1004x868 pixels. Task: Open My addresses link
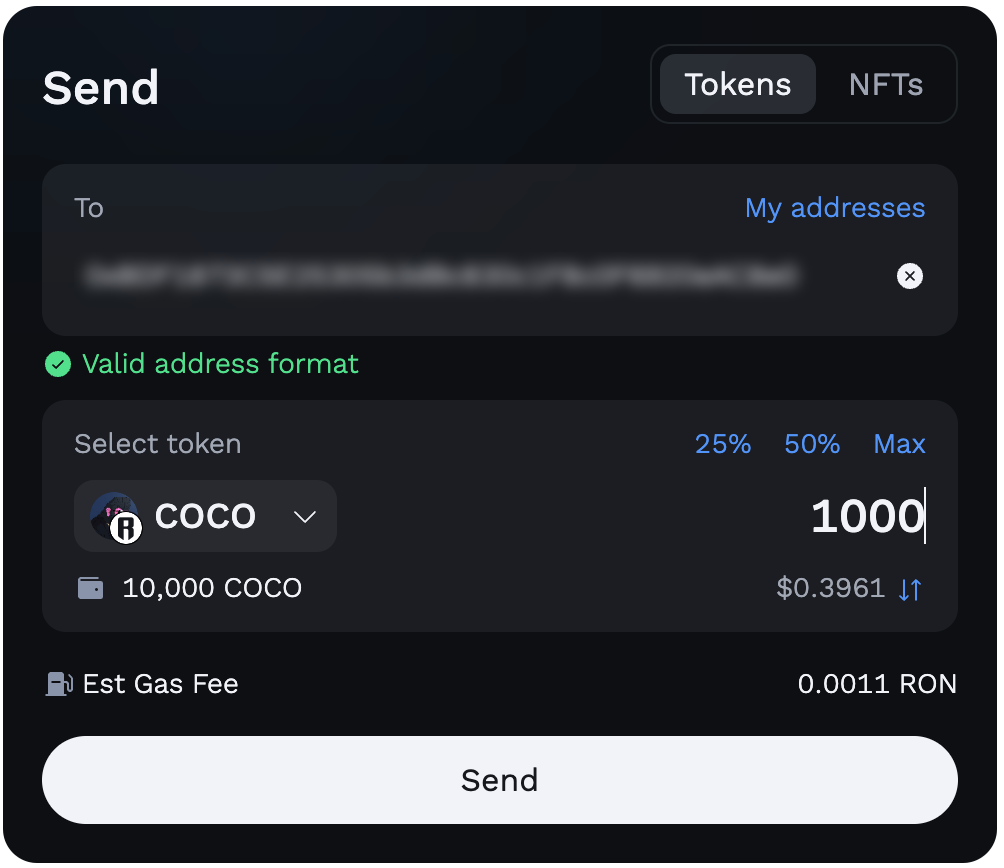click(x=835, y=208)
